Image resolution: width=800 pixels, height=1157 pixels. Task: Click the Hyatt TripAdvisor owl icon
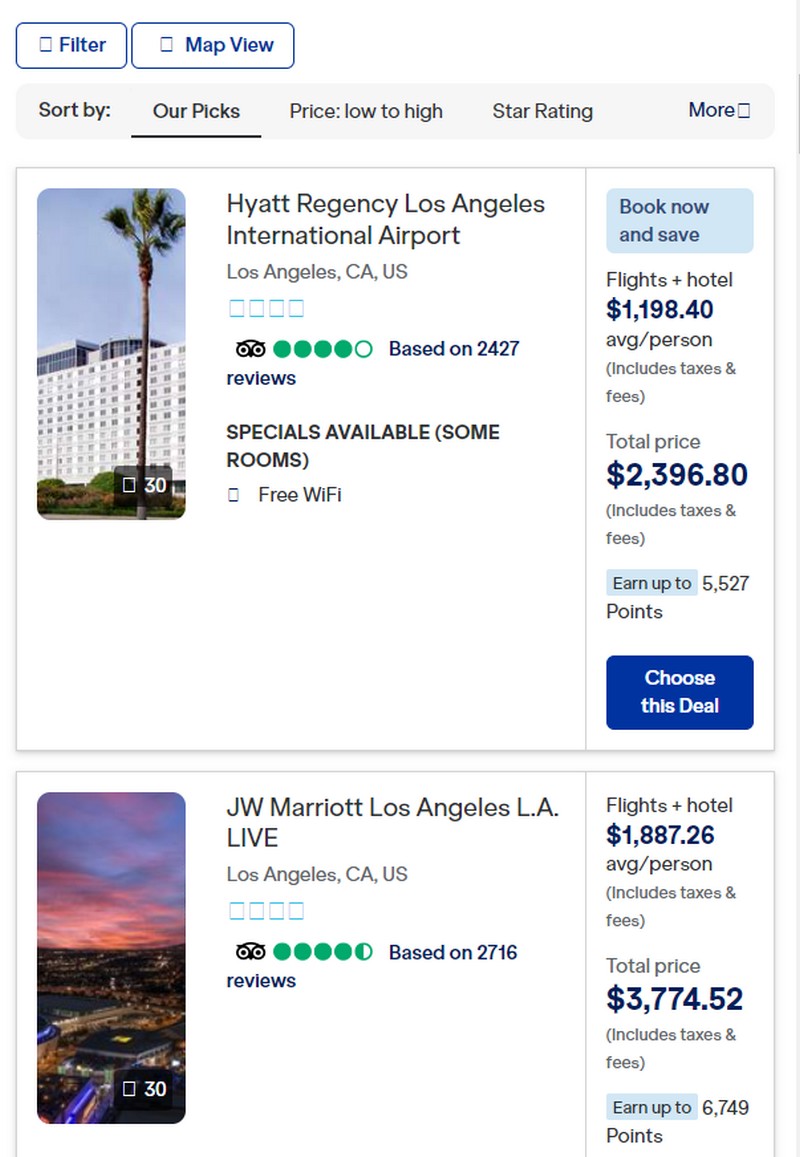[251, 348]
